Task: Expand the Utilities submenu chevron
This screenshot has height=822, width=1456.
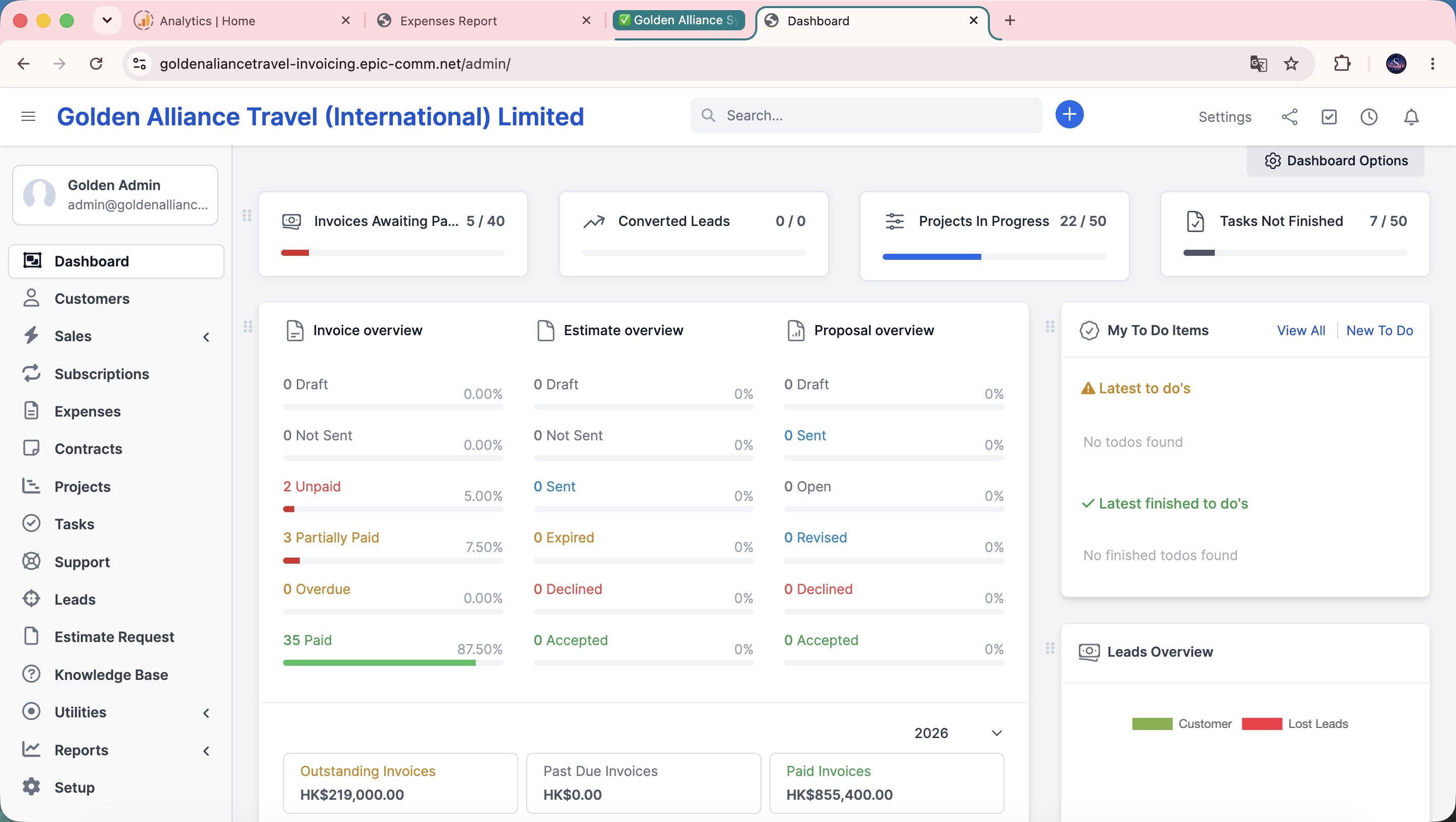Action: pos(206,713)
